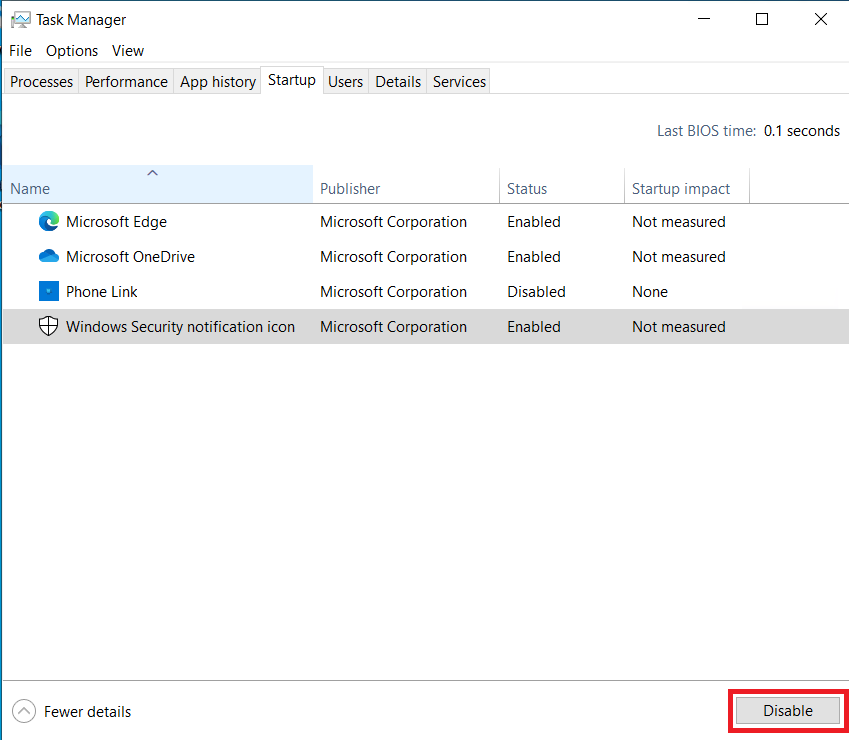Click the None startup impact value
Viewport: 849px width, 740px height.
click(x=650, y=292)
